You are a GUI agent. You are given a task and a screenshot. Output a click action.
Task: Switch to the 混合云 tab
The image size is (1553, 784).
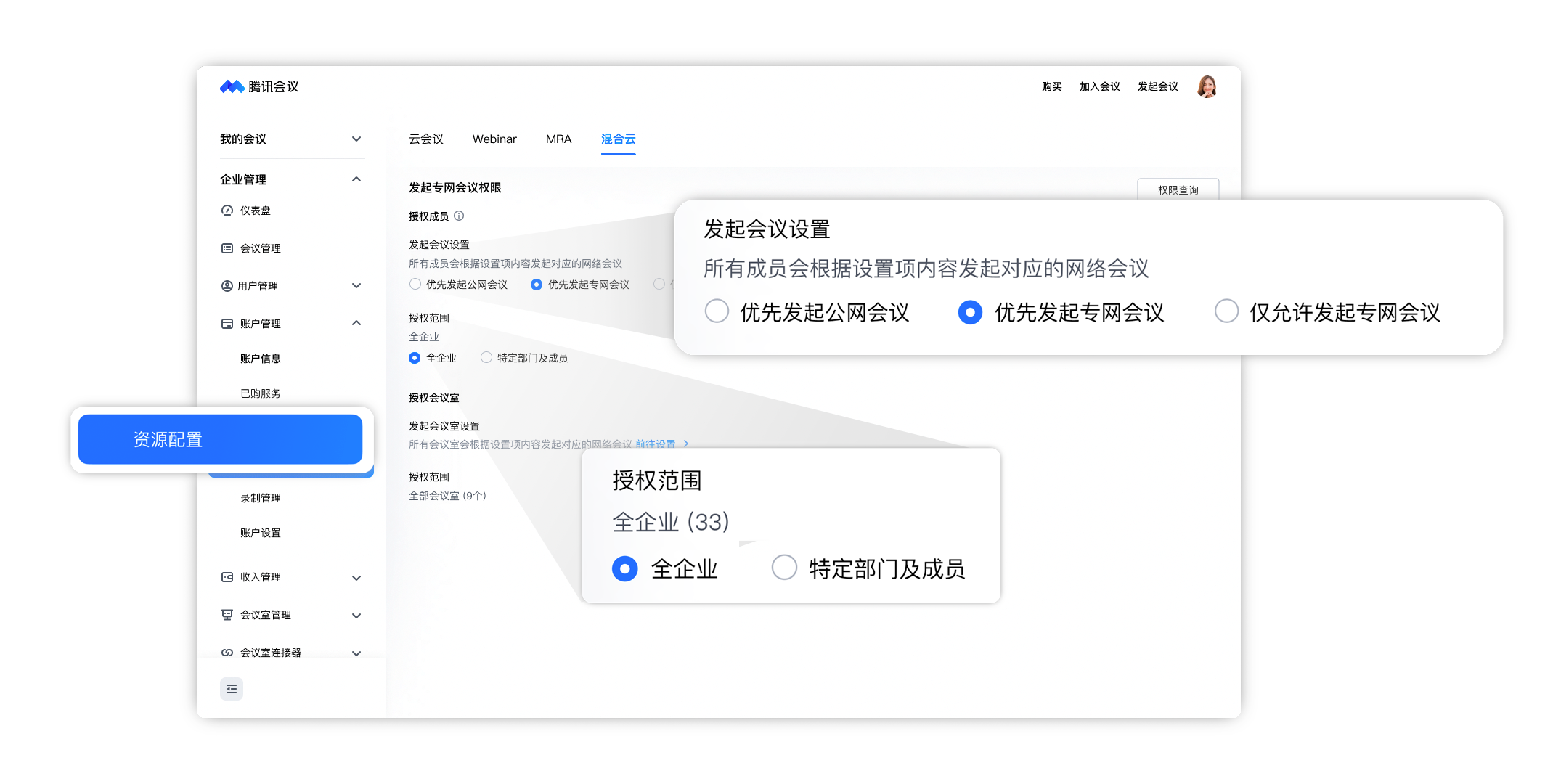618,139
